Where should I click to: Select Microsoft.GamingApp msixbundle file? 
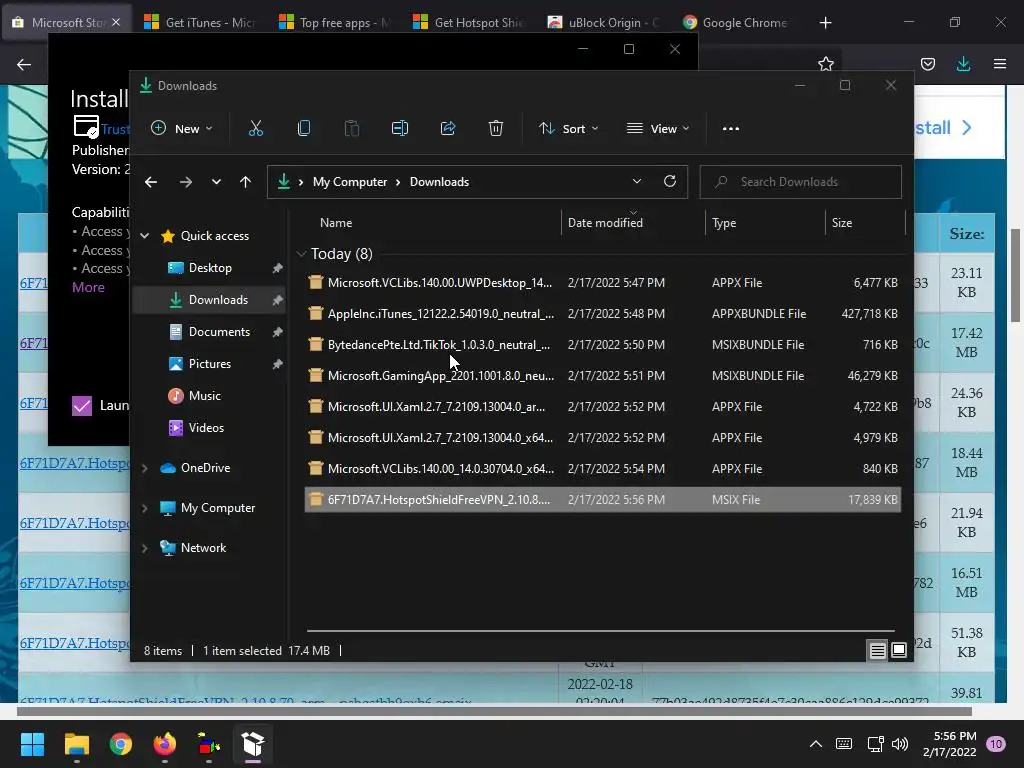click(603, 376)
